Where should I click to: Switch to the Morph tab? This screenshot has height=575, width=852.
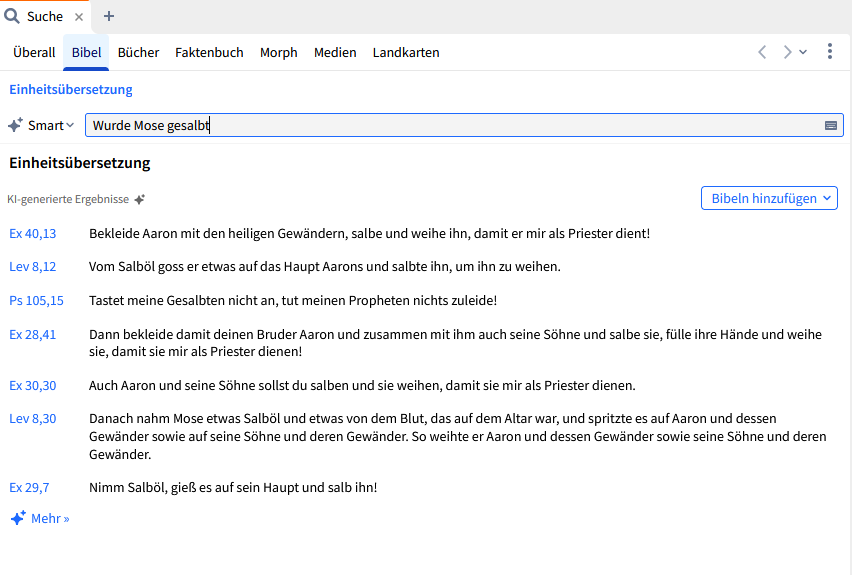point(279,53)
